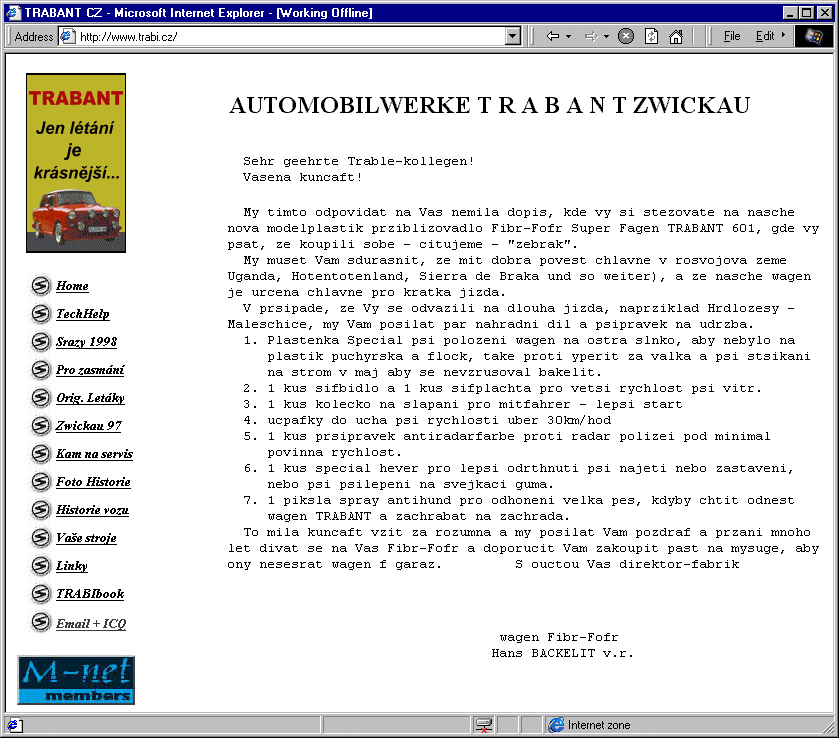Click the bullet icon beside Email + ICQ
Screen dimensions: 839x738
click(x=41, y=622)
